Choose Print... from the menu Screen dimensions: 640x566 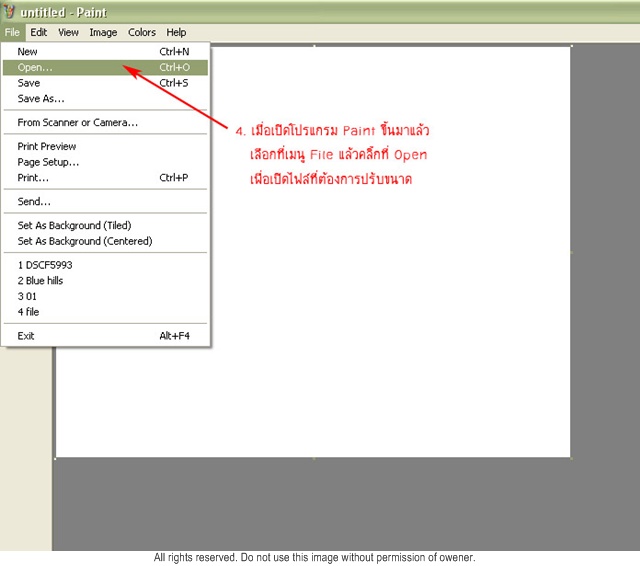[105, 178]
